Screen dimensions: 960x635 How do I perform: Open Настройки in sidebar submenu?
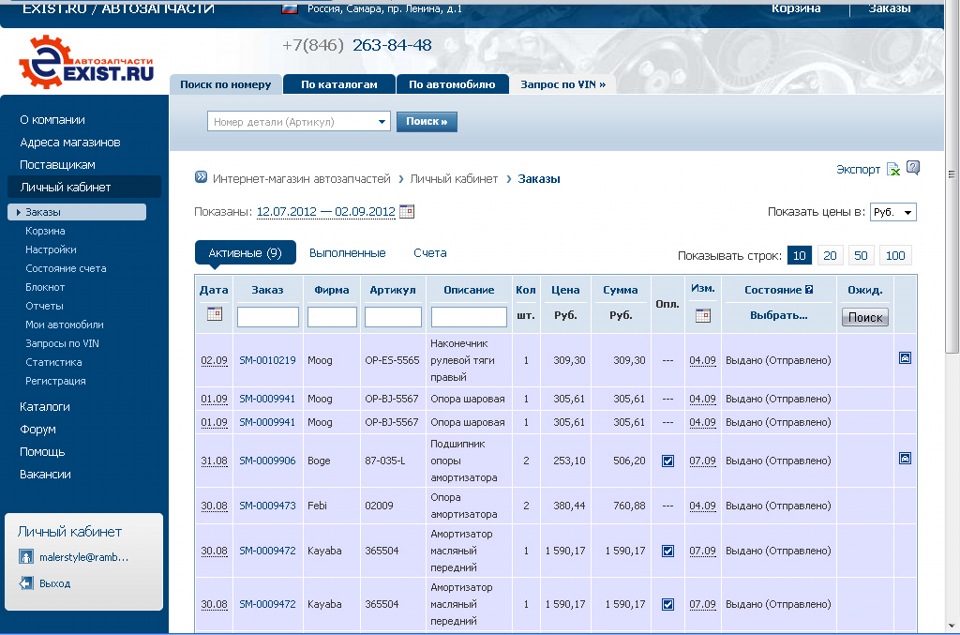51,250
